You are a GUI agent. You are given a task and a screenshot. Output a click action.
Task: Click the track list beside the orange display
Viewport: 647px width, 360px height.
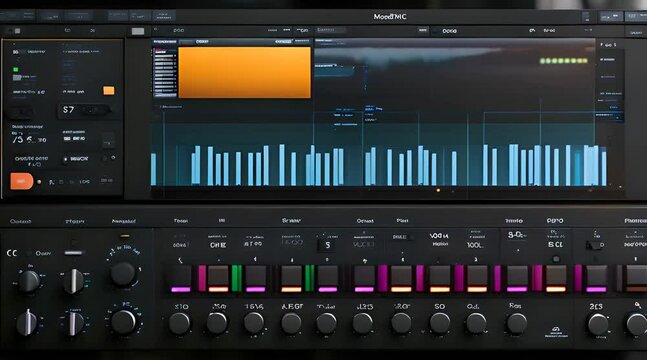(x=165, y=72)
